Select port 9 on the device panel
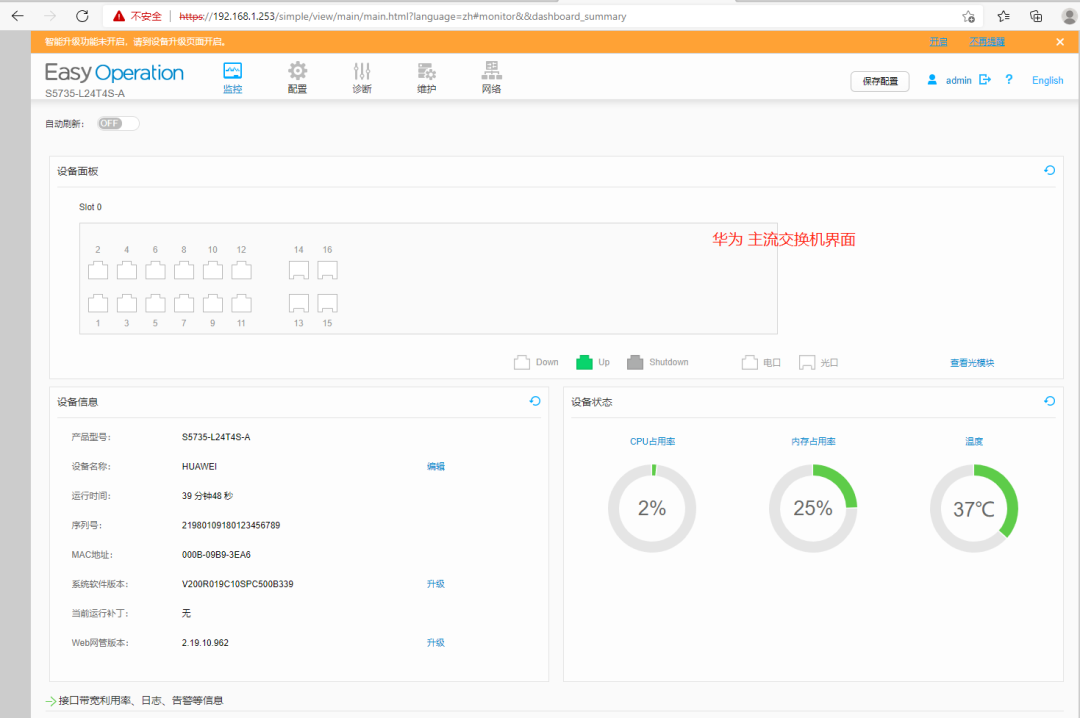This screenshot has width=1080, height=718. (x=213, y=303)
